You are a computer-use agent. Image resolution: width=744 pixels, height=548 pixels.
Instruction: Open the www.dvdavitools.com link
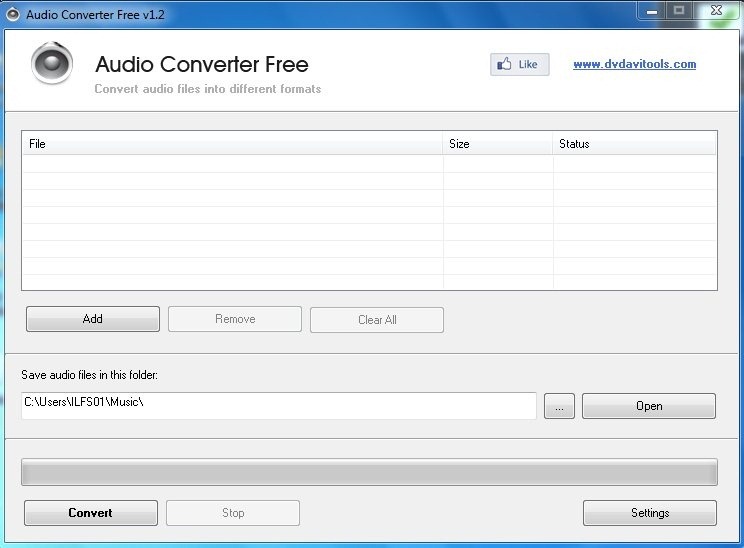click(634, 64)
